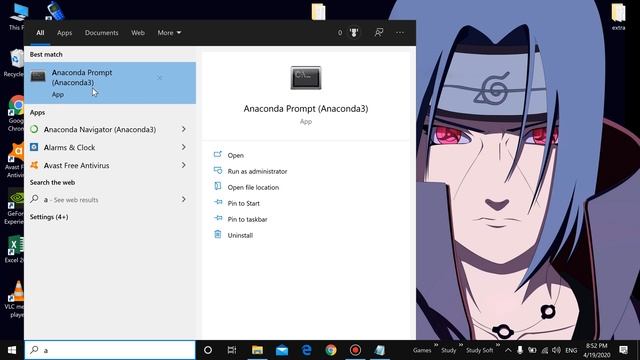Open Cortana circle on taskbar
640x360 pixels.
[208, 350]
